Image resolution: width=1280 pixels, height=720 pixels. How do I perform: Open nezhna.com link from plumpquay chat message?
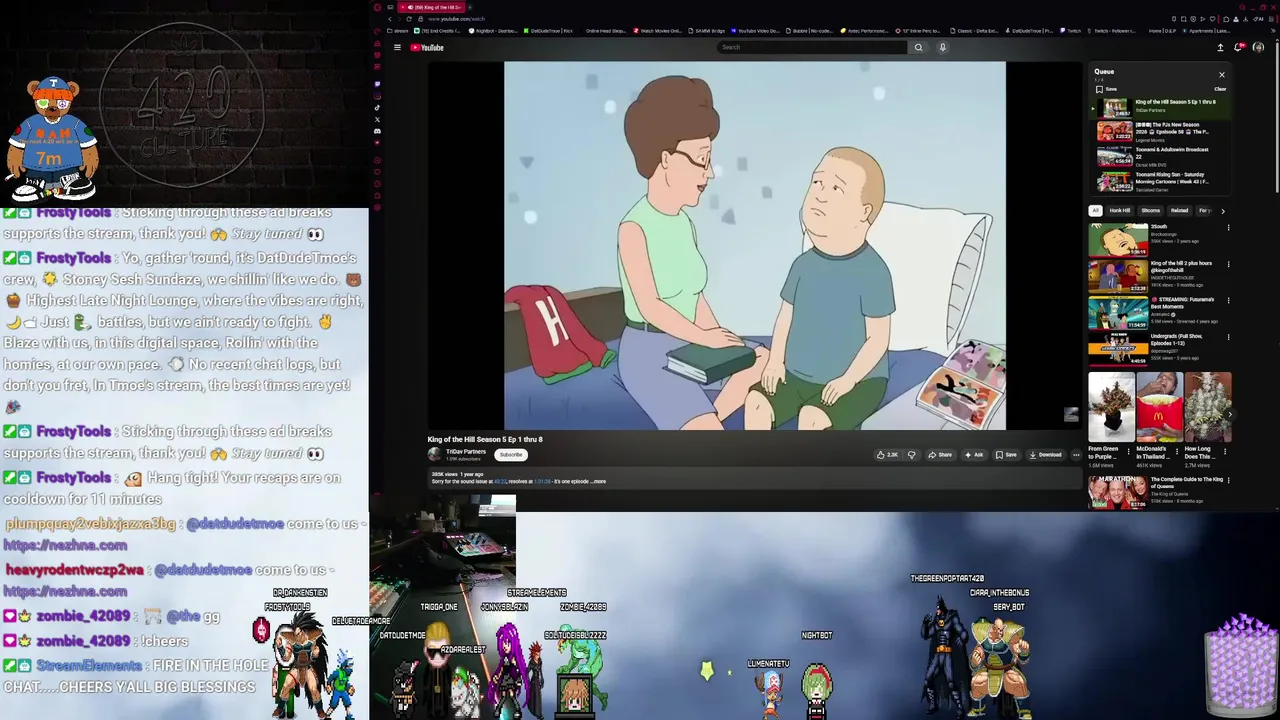(65, 545)
